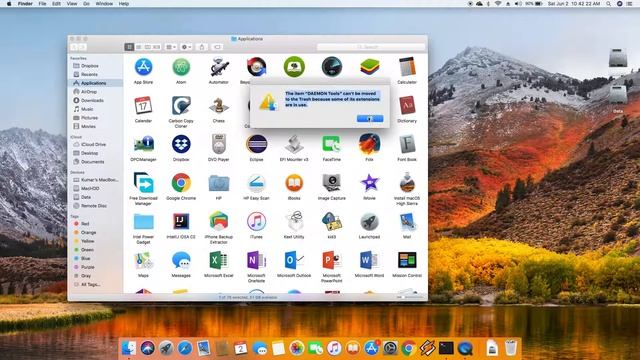Select Install macOS High Sierra icon
This screenshot has height=360, width=640.
click(x=407, y=182)
